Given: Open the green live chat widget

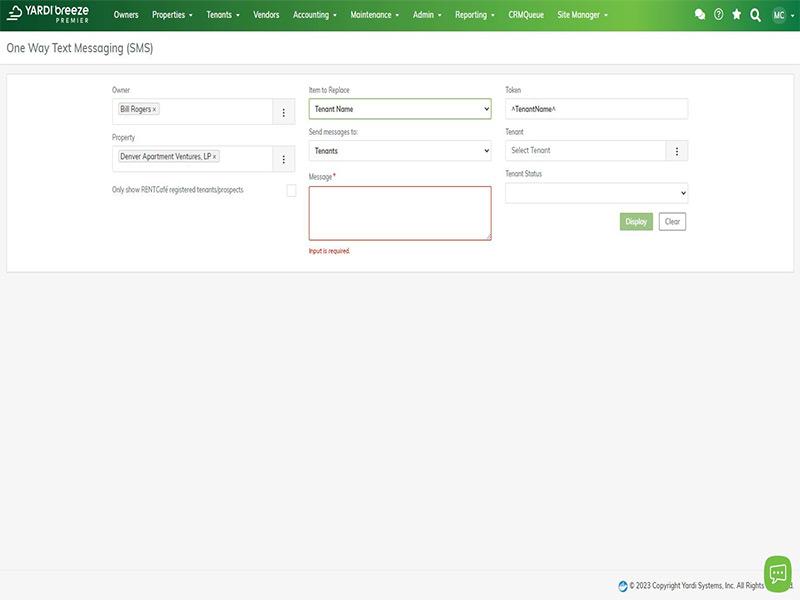Looking at the screenshot, I should [778, 574].
